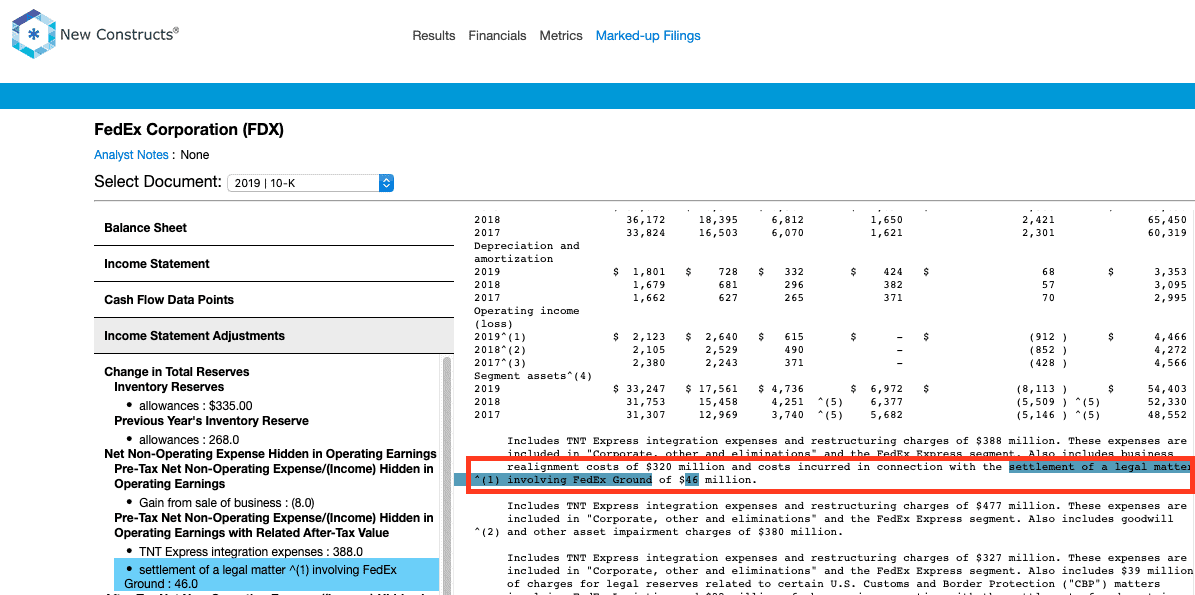The height and width of the screenshot is (595, 1195).
Task: Click the ^(2) footnote marker
Action: click(486, 532)
